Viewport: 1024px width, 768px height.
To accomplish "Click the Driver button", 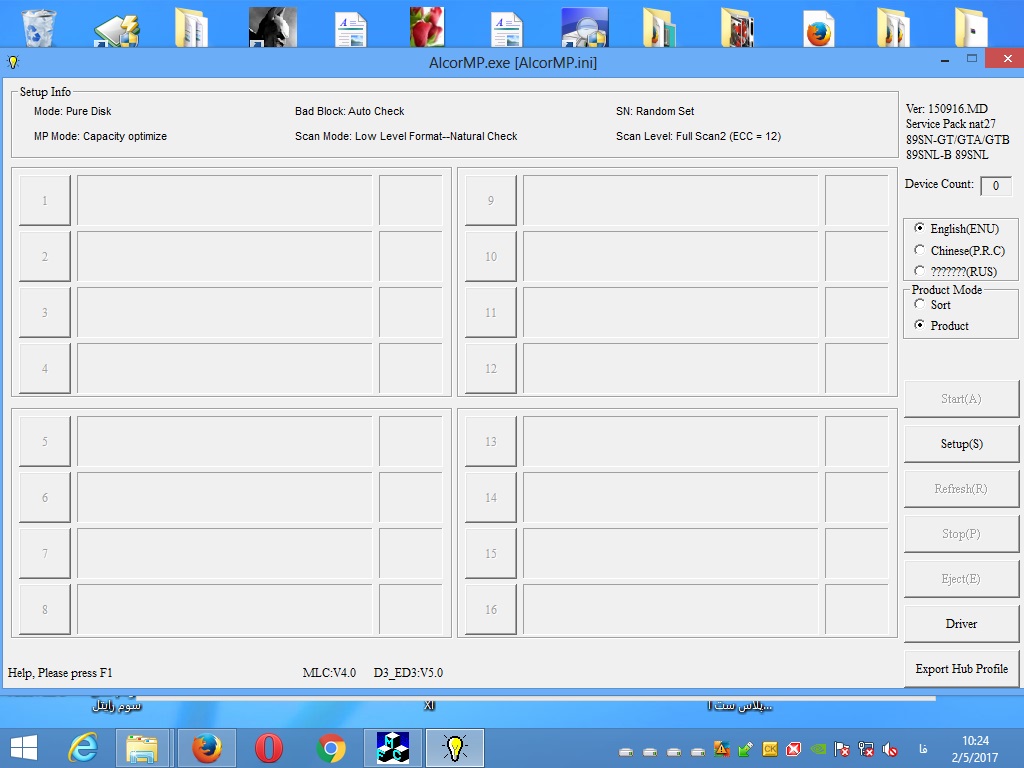I will [x=961, y=624].
